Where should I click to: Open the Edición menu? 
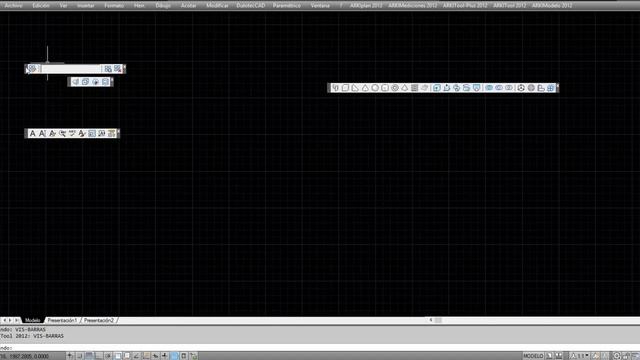coord(41,5)
